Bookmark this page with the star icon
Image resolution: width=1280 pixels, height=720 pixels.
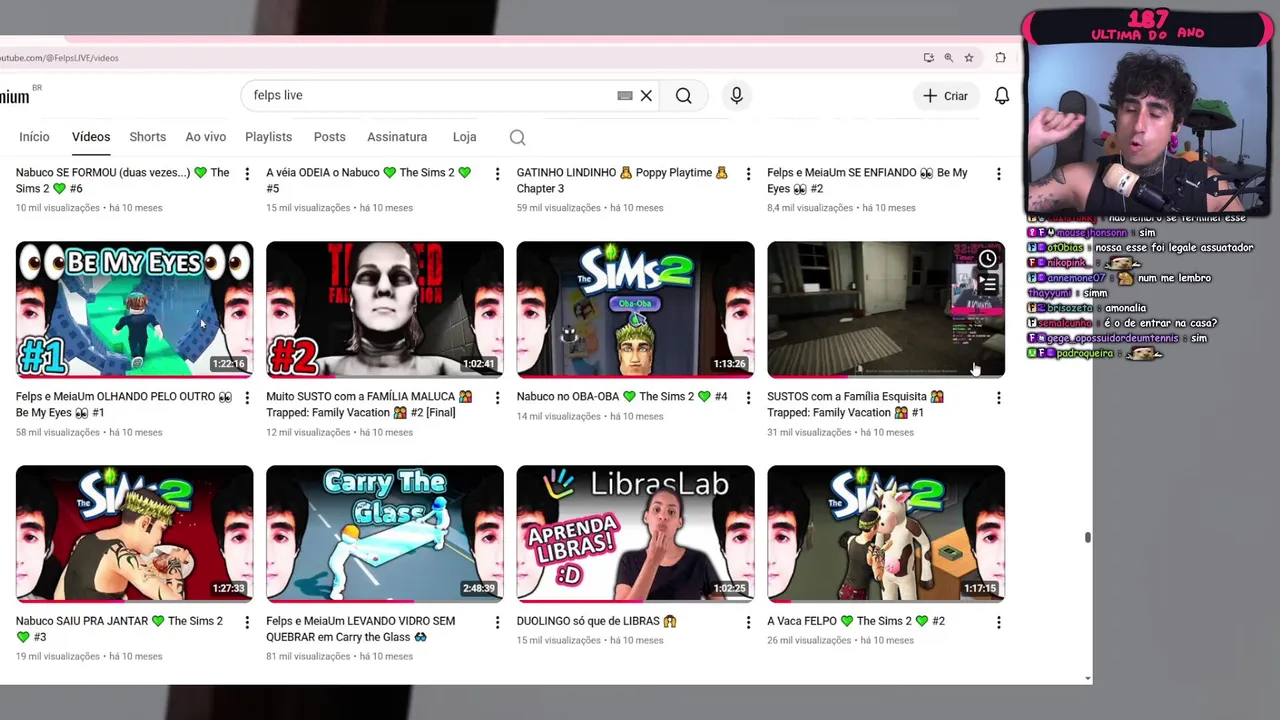coord(969,58)
